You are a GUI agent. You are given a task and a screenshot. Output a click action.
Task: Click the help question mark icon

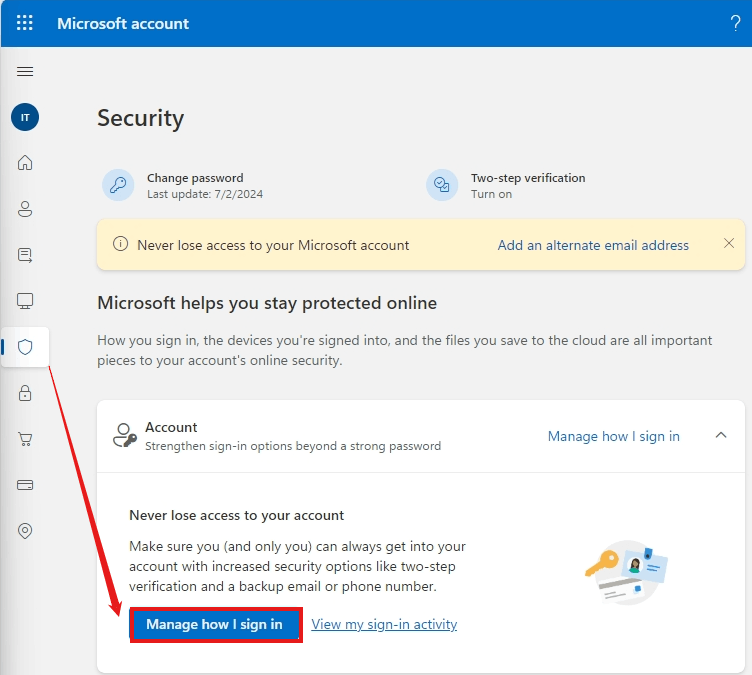pyautogui.click(x=735, y=23)
